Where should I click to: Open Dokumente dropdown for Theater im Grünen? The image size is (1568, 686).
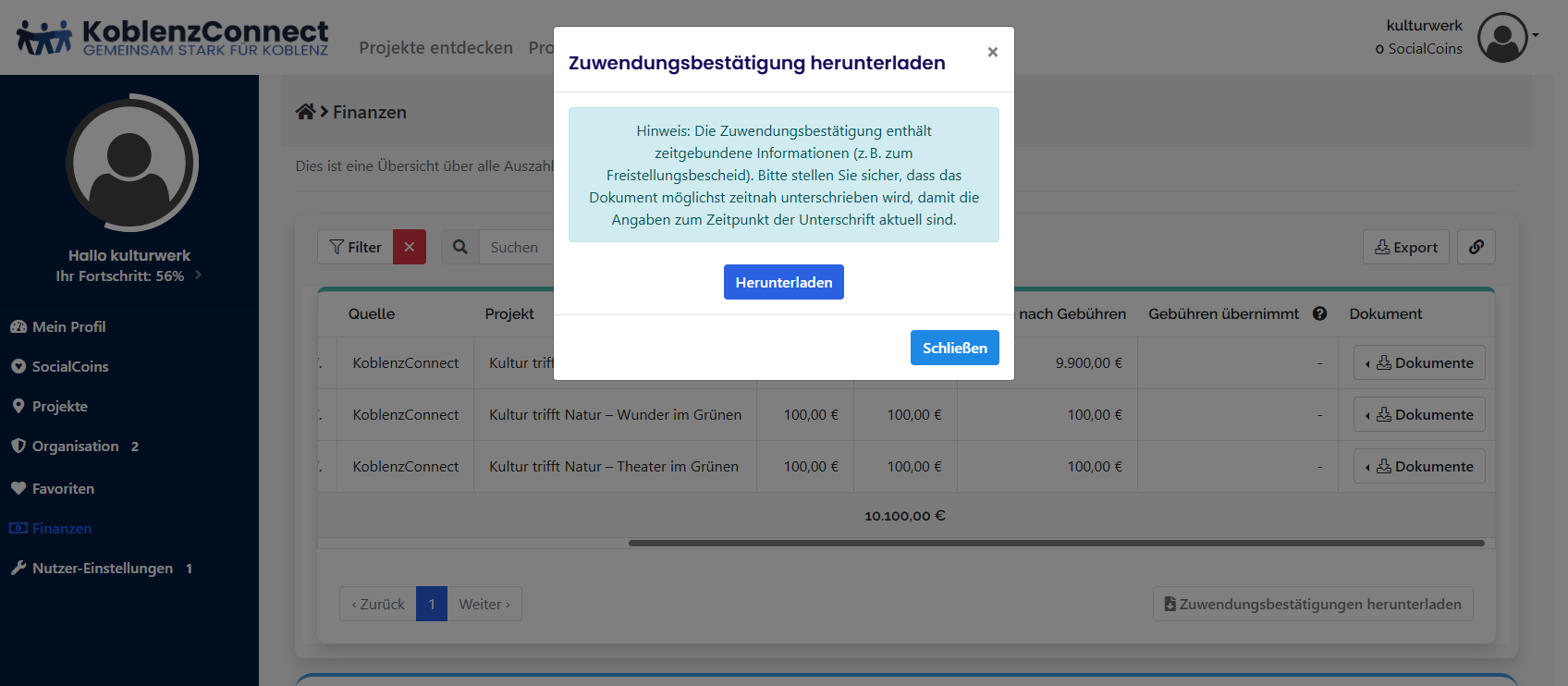click(x=1419, y=466)
